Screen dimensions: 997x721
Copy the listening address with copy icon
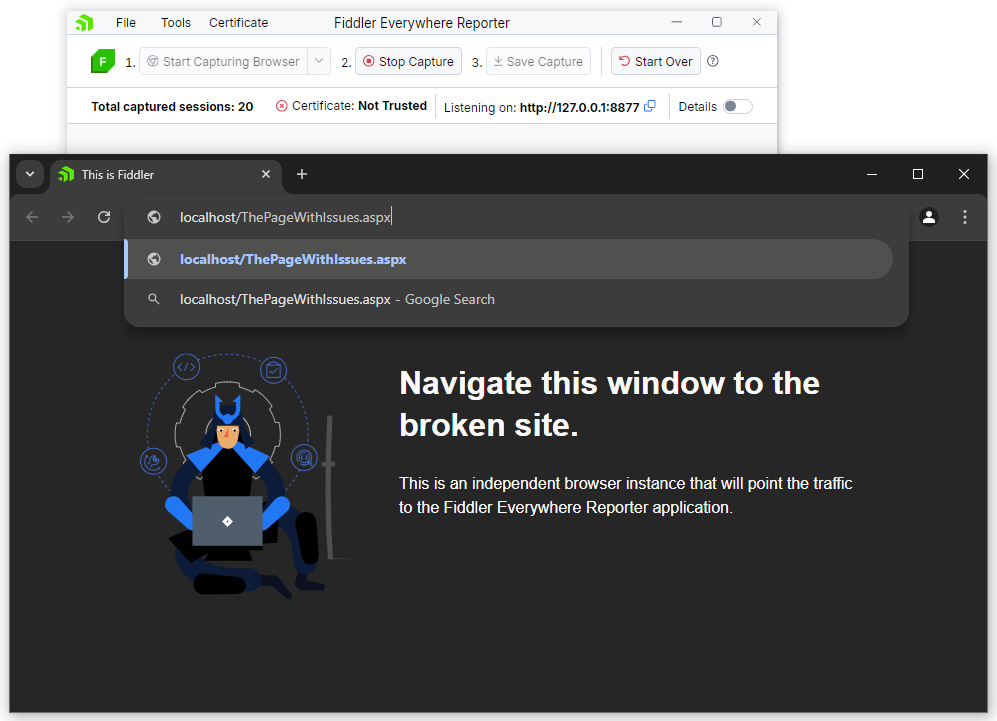click(x=649, y=106)
